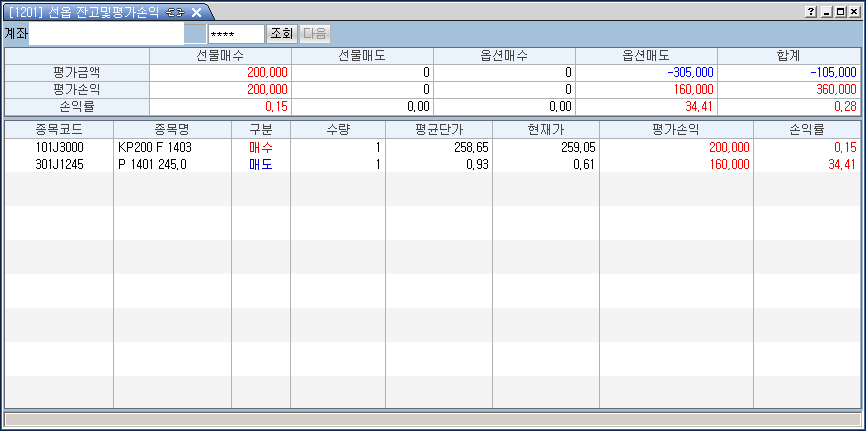This screenshot has width=866, height=431.
Task: Open the account dropdown next to 계좌 field
Action: tap(194, 34)
